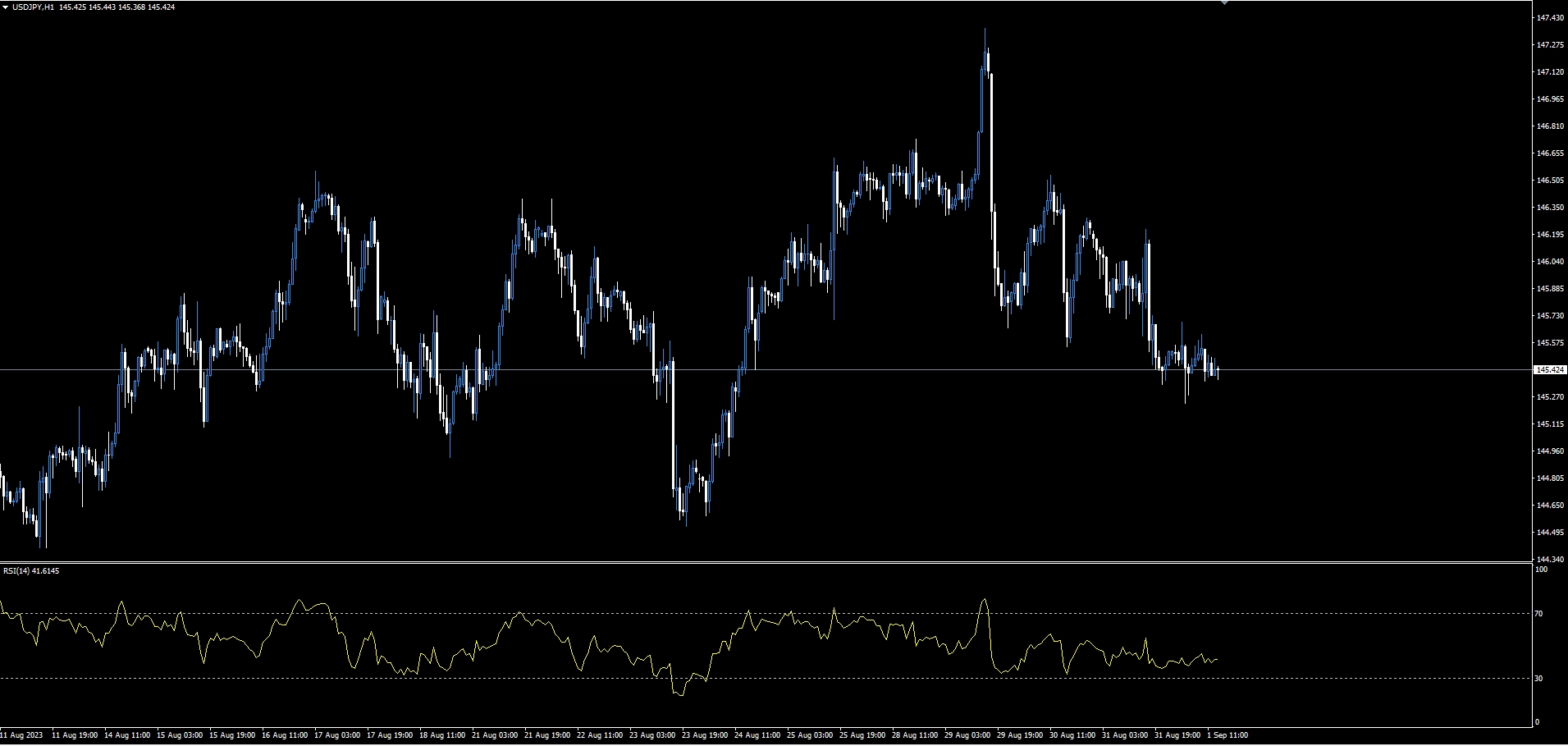Click the 29 Aug 19:00 time label

[x=1020, y=735]
